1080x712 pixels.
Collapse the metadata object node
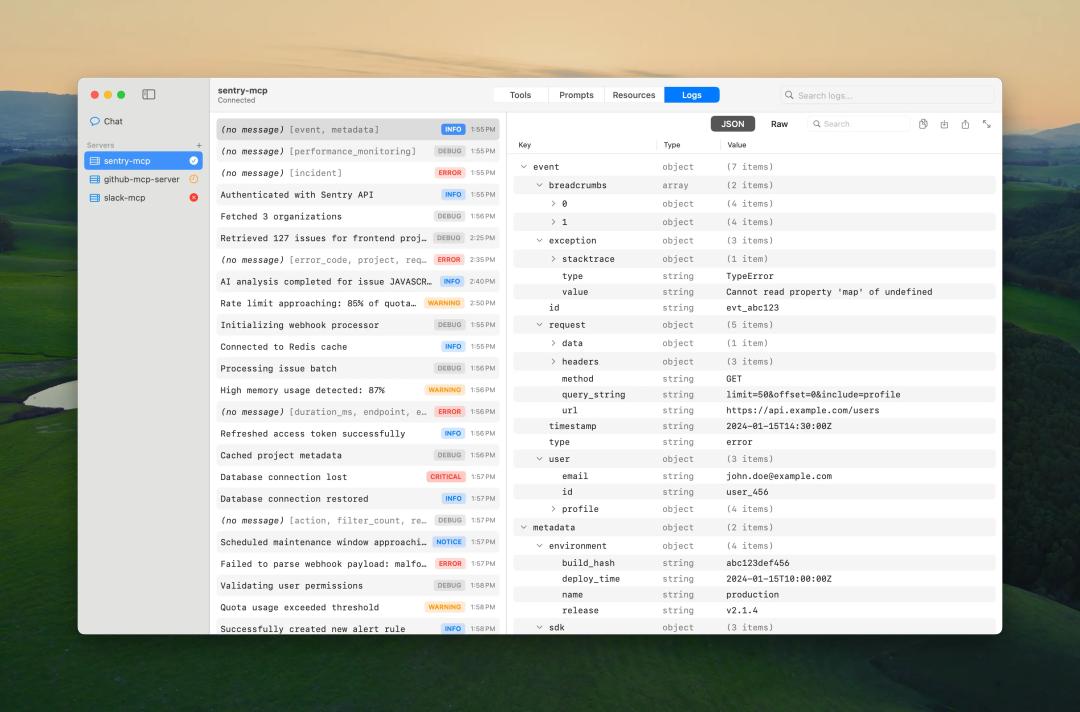523,527
